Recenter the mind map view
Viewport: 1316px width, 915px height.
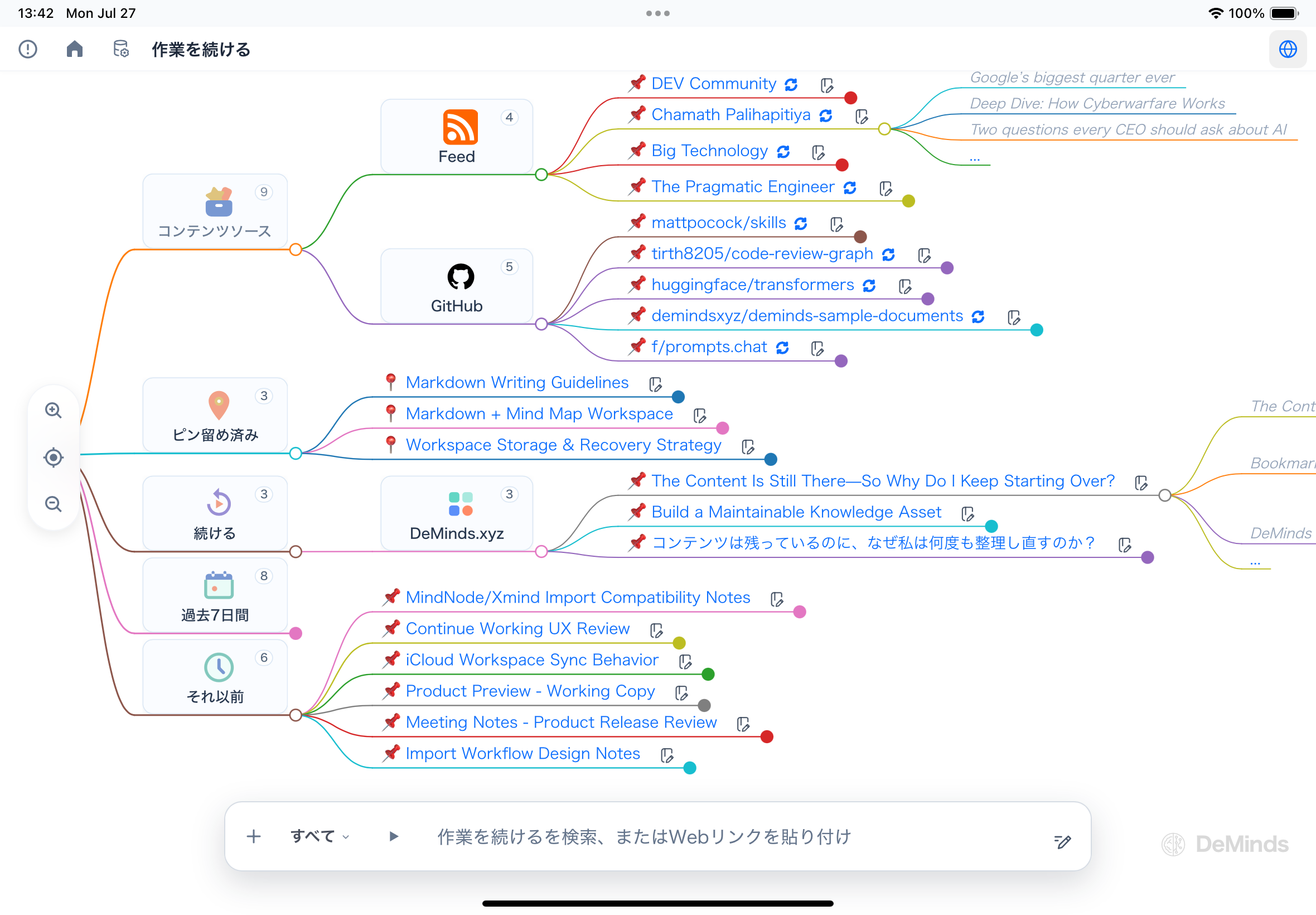[x=54, y=458]
